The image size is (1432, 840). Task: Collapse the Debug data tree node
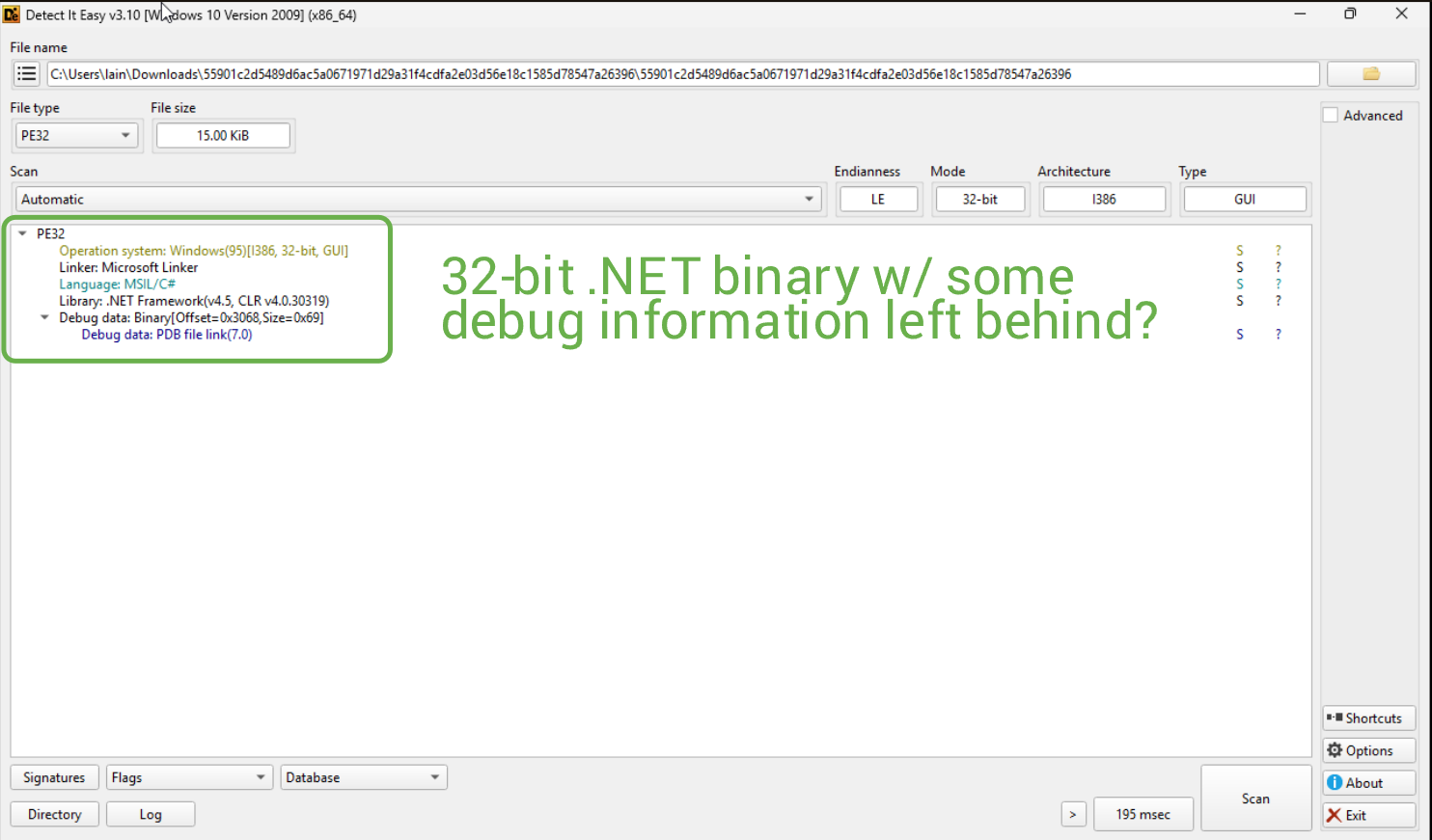[44, 317]
